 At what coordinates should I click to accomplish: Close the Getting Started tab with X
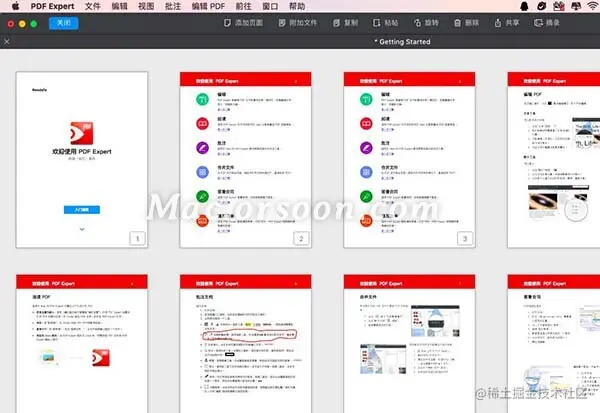tap(7, 41)
